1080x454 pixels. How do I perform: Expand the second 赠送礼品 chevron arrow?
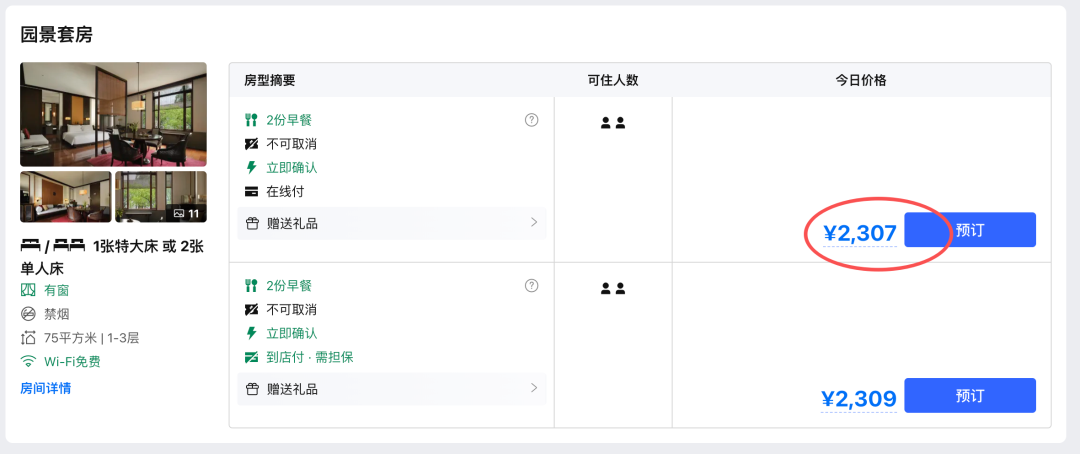point(534,388)
